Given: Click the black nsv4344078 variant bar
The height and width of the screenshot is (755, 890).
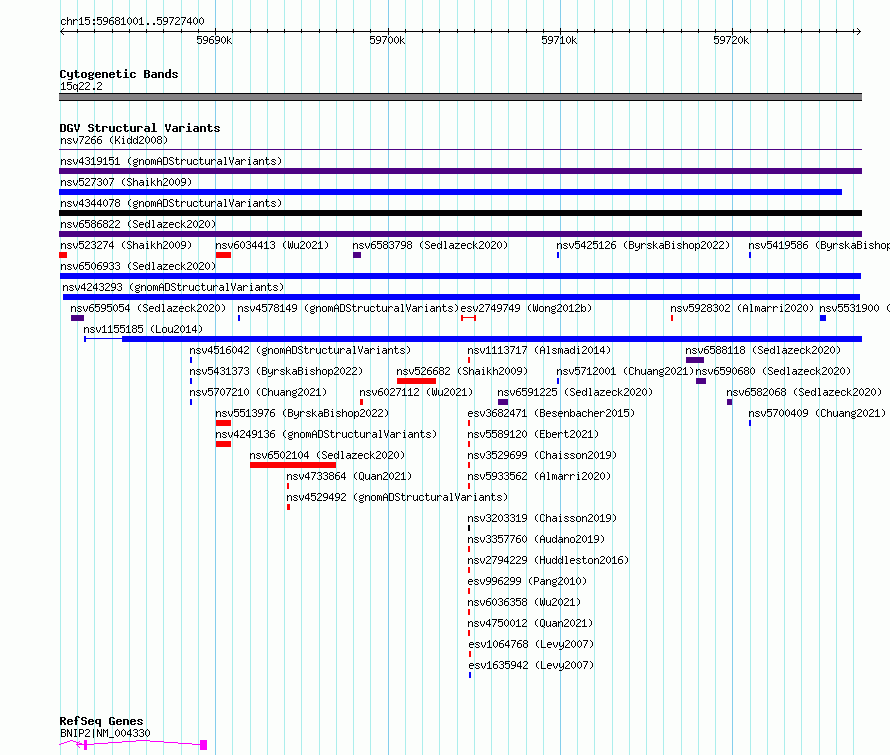Looking at the screenshot, I should 460,213.
